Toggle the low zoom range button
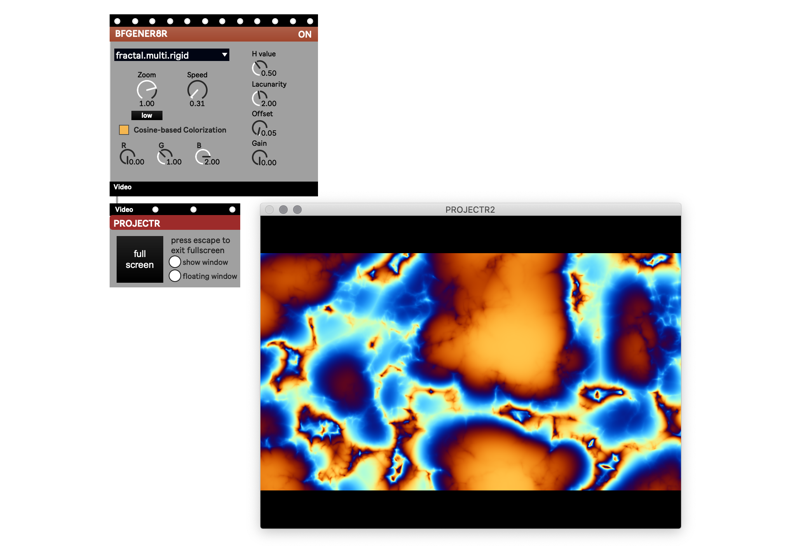Viewport: 800px width, 546px height. click(146, 115)
